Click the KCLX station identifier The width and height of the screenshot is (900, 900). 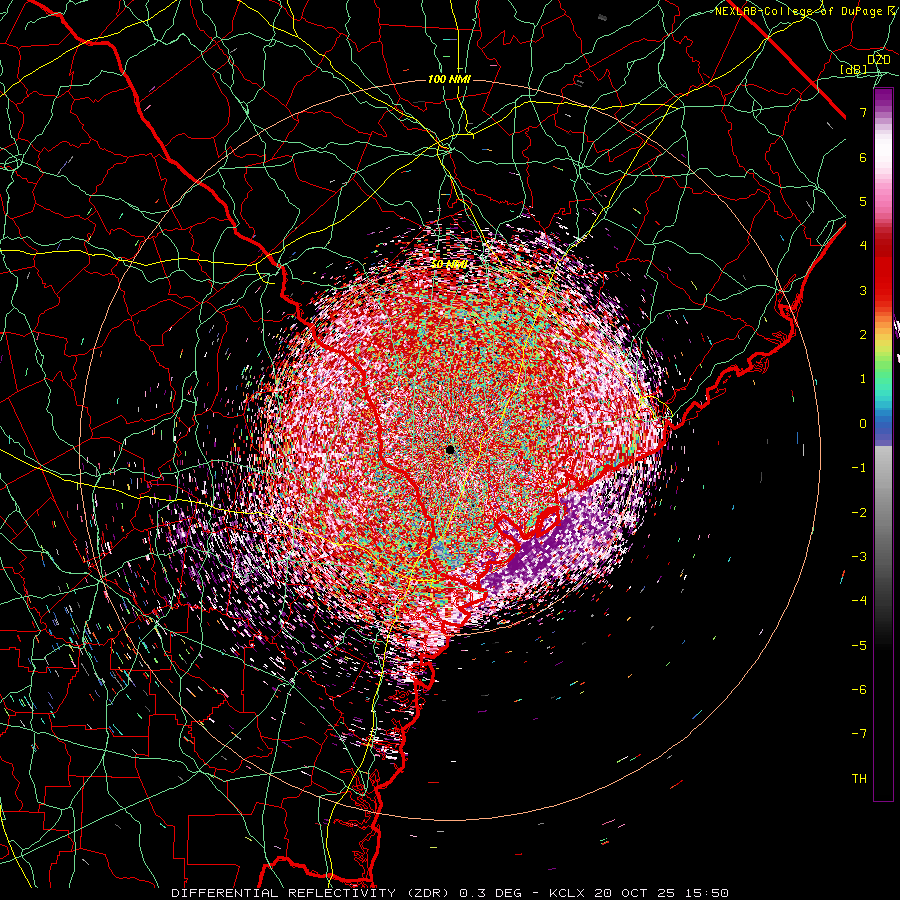tap(569, 893)
